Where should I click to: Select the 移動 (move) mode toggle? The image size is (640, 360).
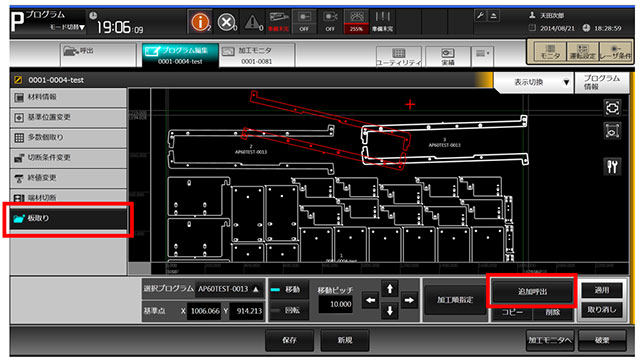click(287, 289)
